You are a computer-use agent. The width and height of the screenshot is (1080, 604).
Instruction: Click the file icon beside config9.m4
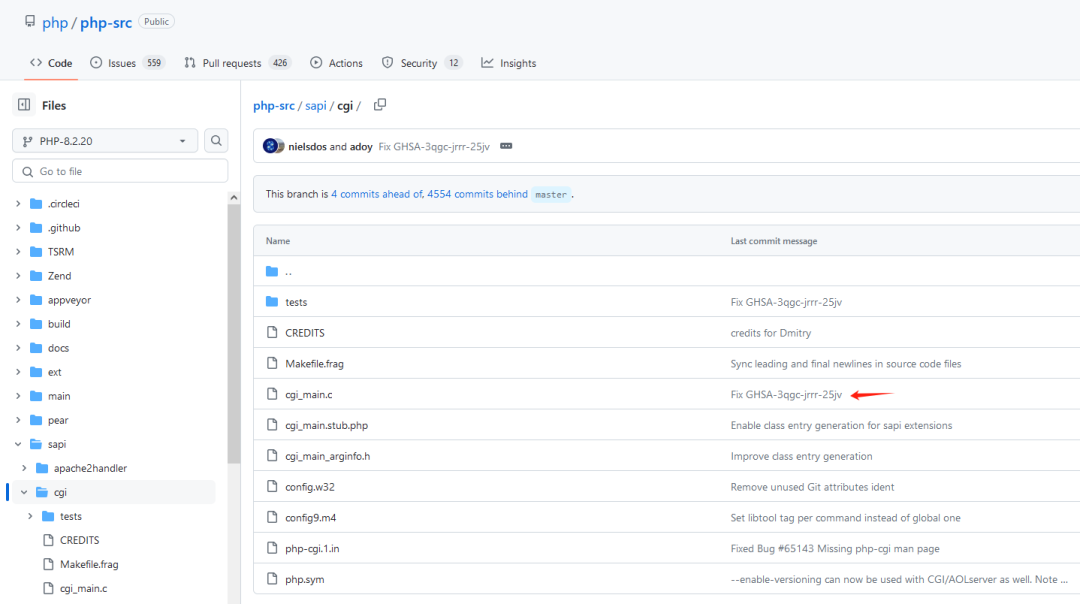[x=272, y=517]
